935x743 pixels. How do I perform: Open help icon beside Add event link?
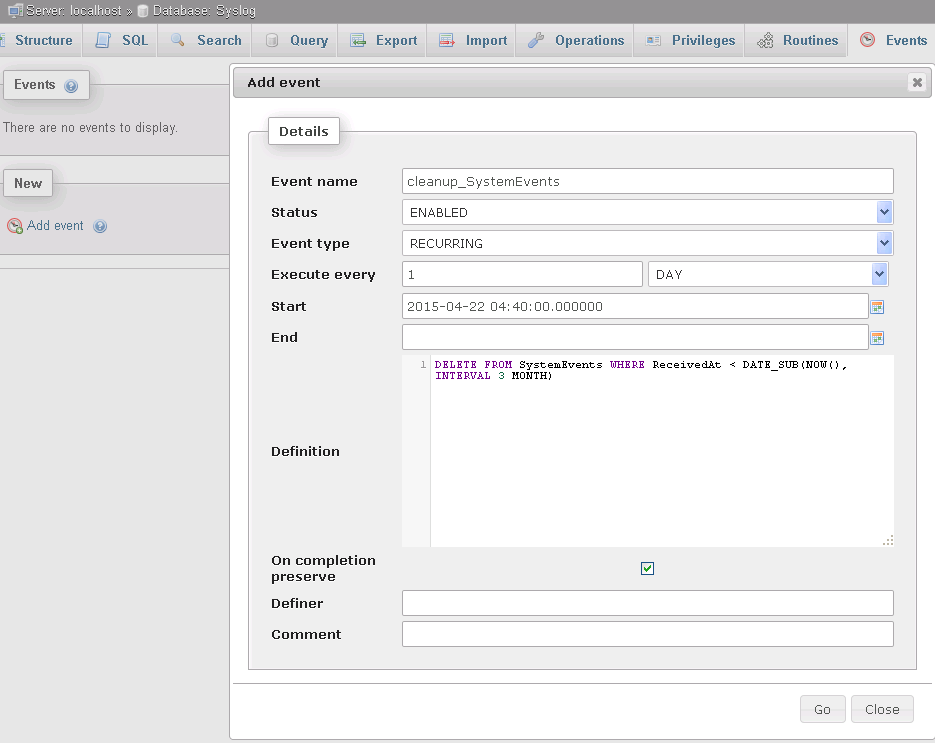point(100,226)
